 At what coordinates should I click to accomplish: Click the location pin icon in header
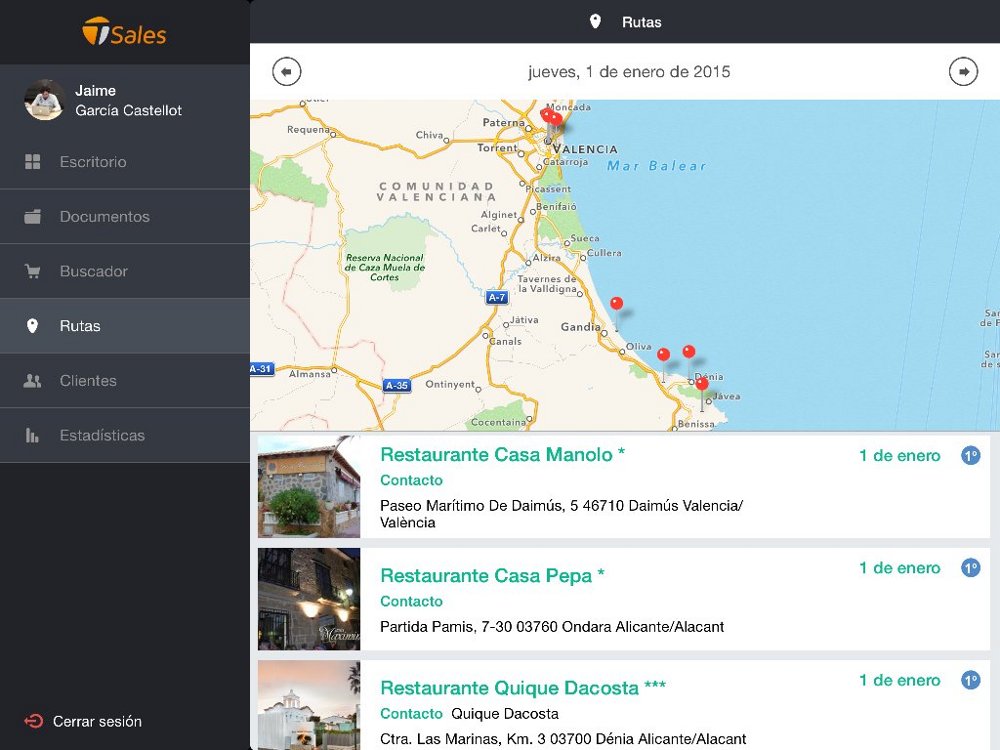[x=595, y=22]
